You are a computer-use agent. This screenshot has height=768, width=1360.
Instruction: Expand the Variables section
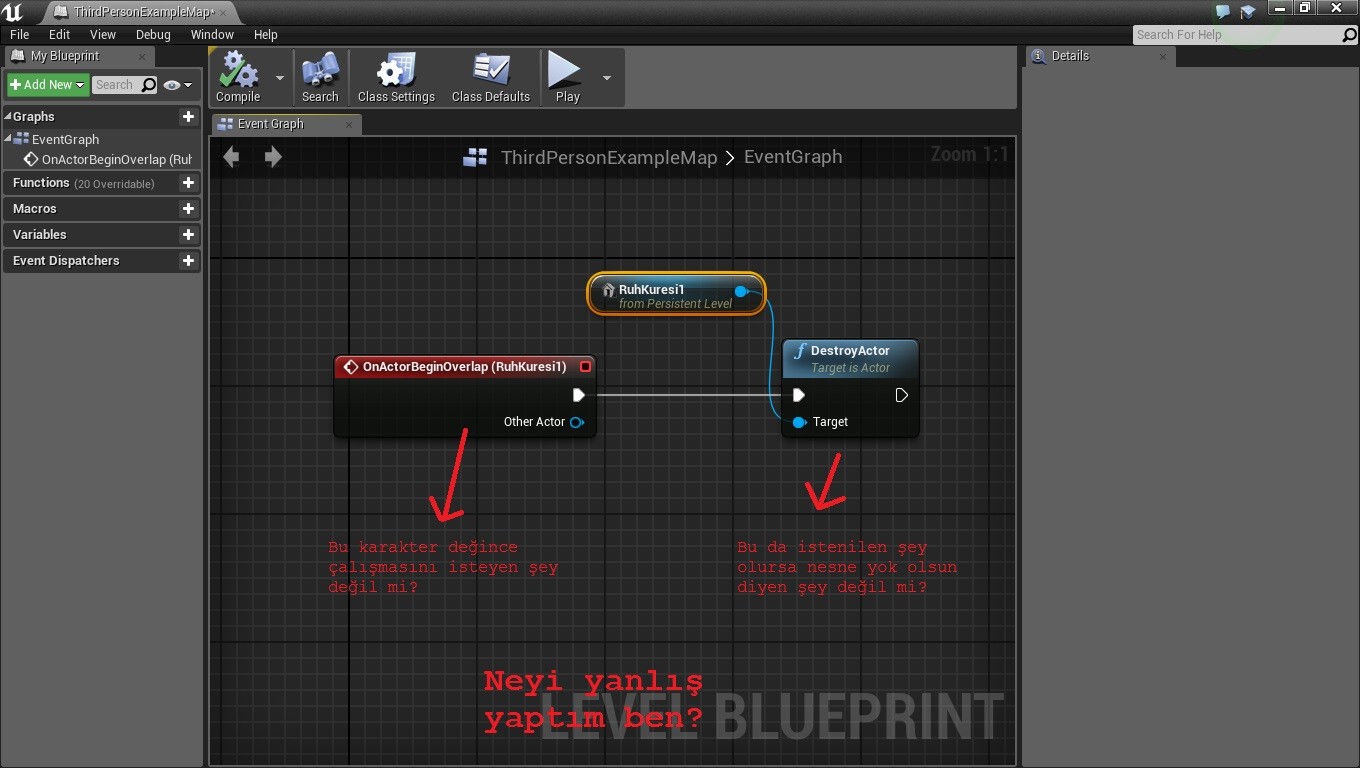pos(40,235)
